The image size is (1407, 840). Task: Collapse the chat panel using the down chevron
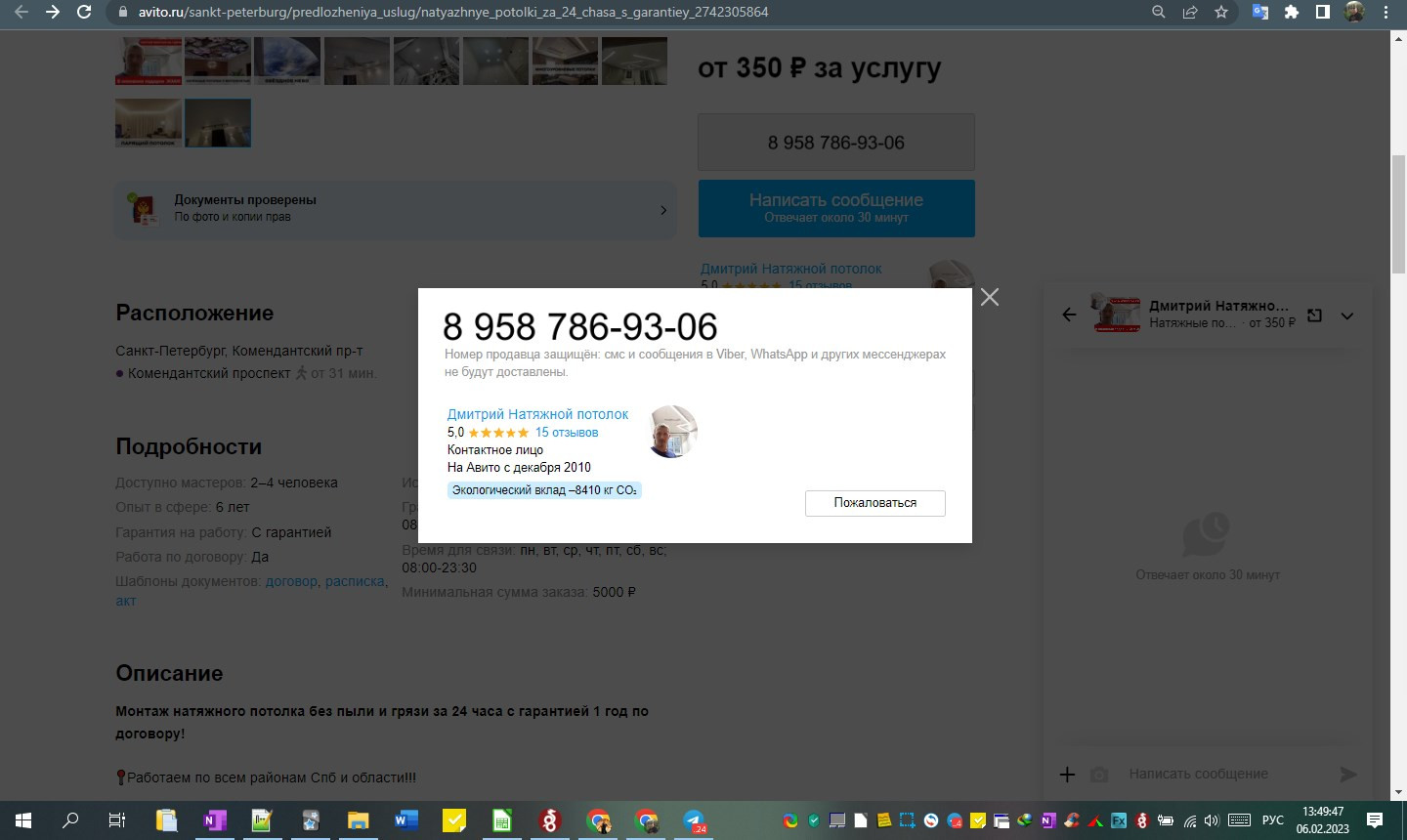coord(1347,315)
